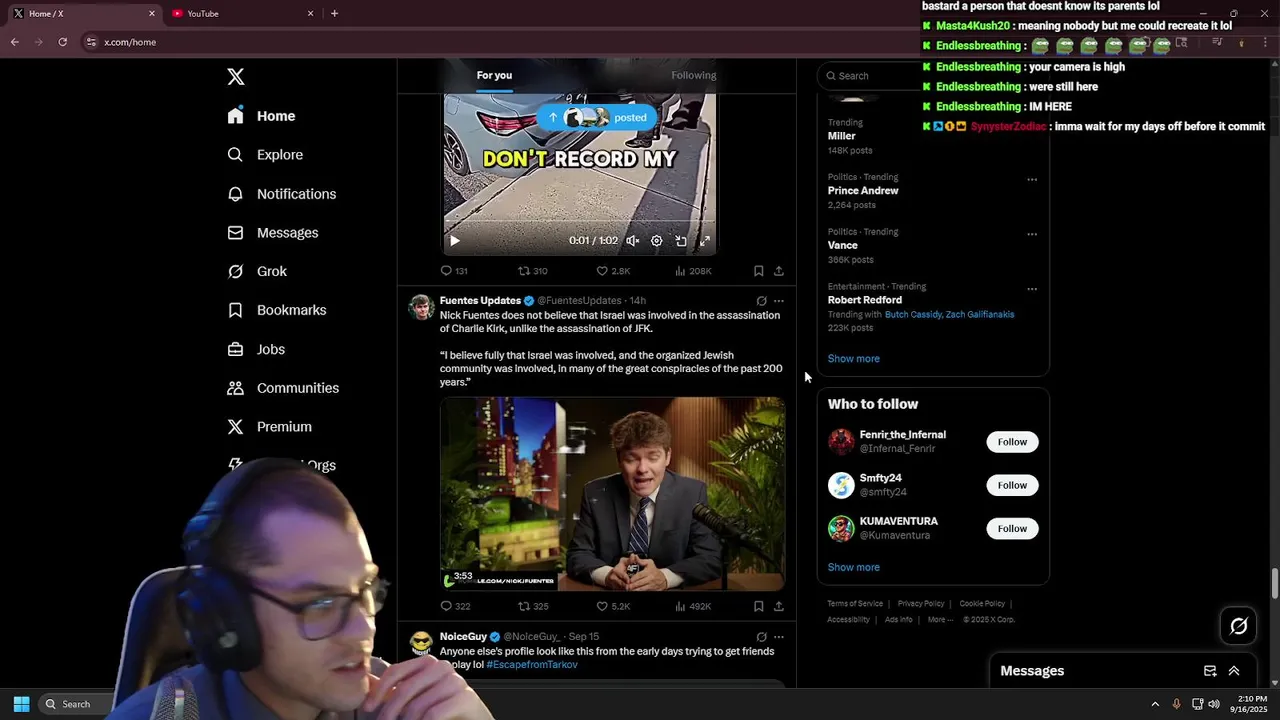Viewport: 1280px width, 720px height.
Task: Click Grok explain icon on NoiceGuy post
Action: [761, 637]
